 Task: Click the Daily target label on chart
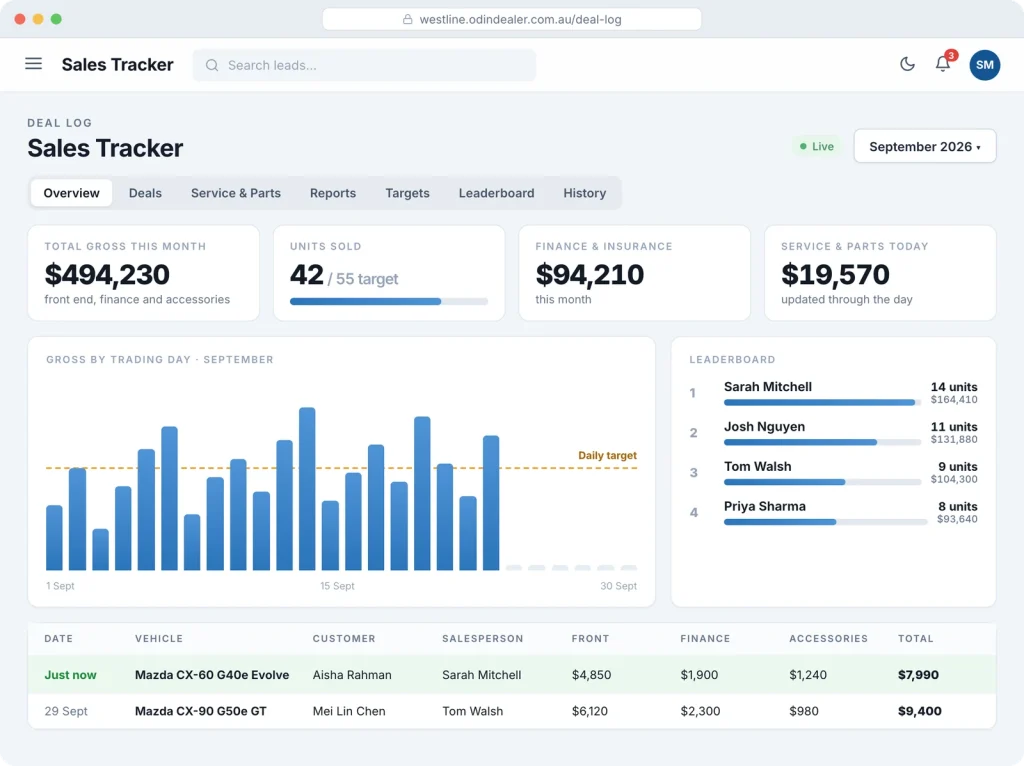(x=607, y=455)
